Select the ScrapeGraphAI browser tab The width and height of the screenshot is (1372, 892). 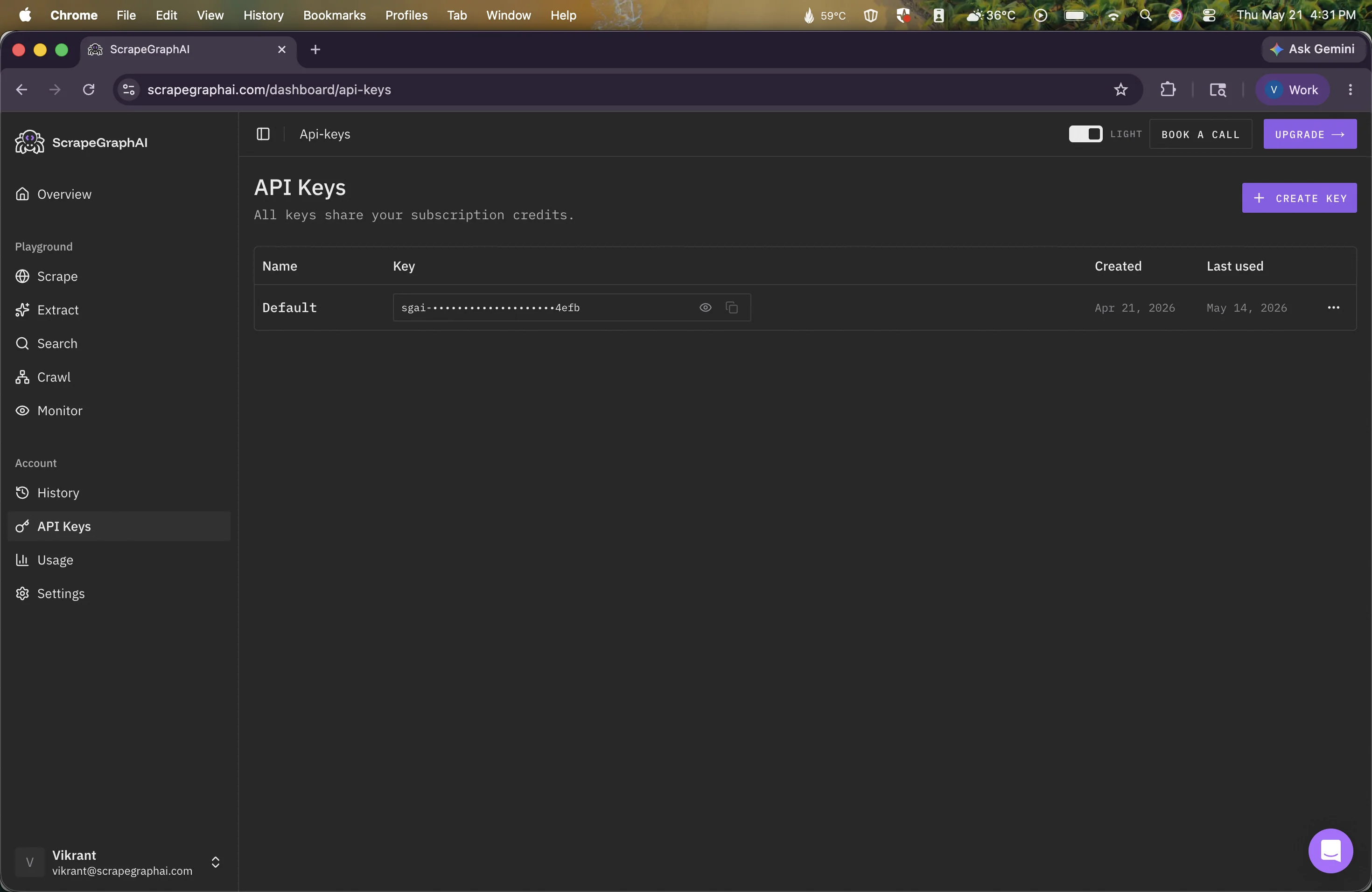coord(189,49)
